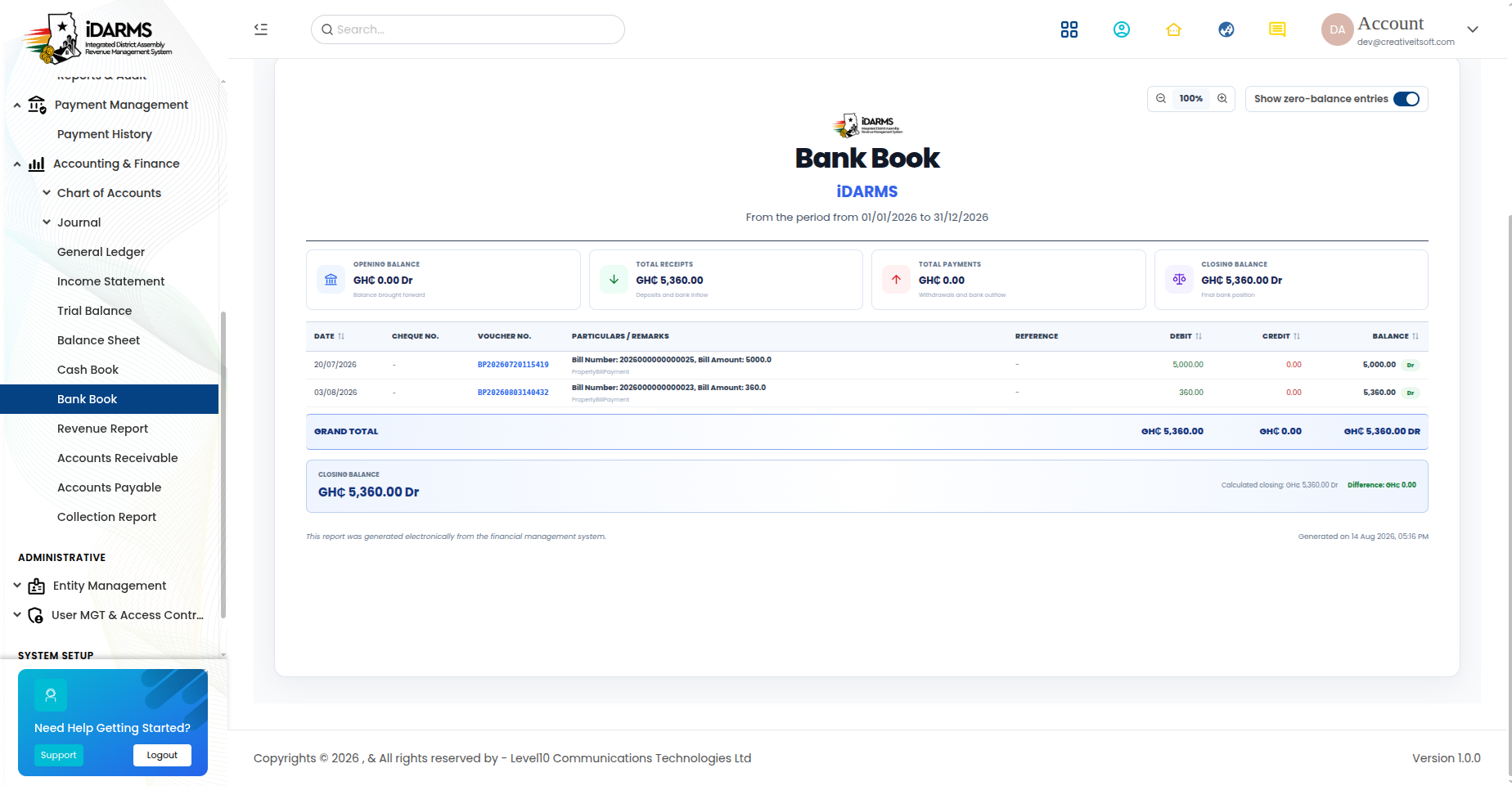Click the Opening Balance bank icon

331,279
